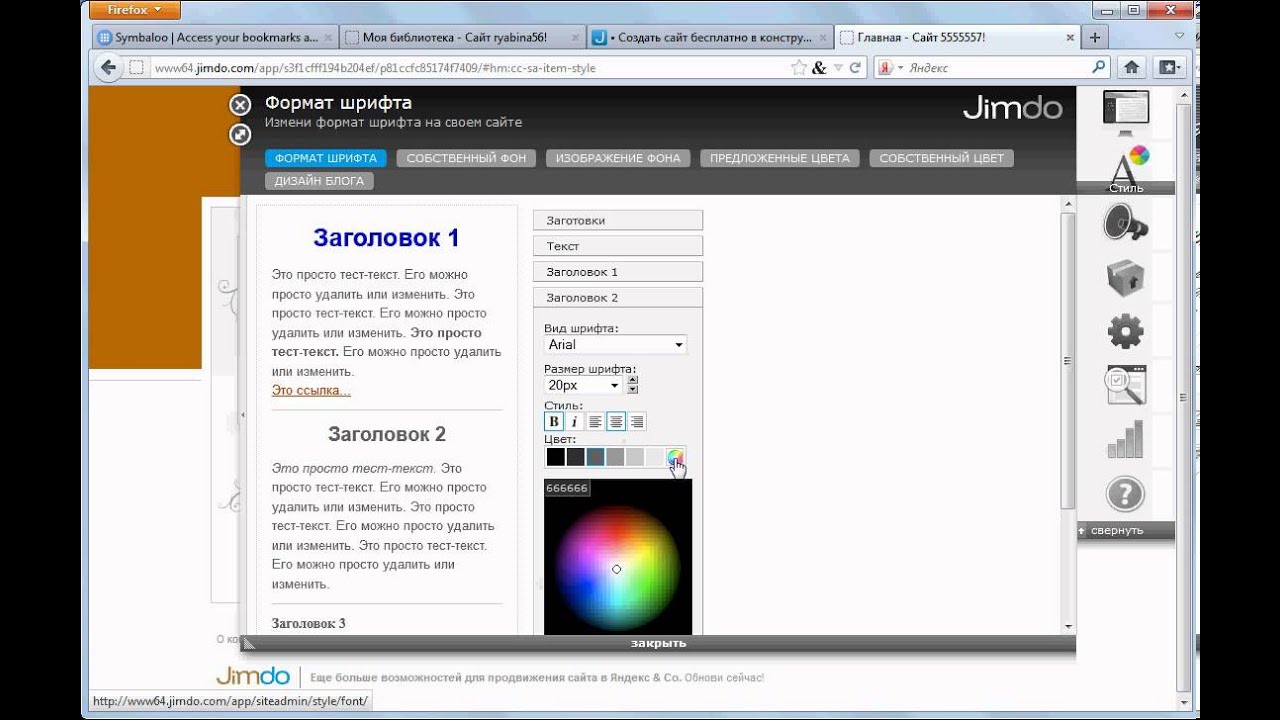The height and width of the screenshot is (720, 1280).
Task: Expand the Заголовок 1 section
Action: tap(618, 272)
